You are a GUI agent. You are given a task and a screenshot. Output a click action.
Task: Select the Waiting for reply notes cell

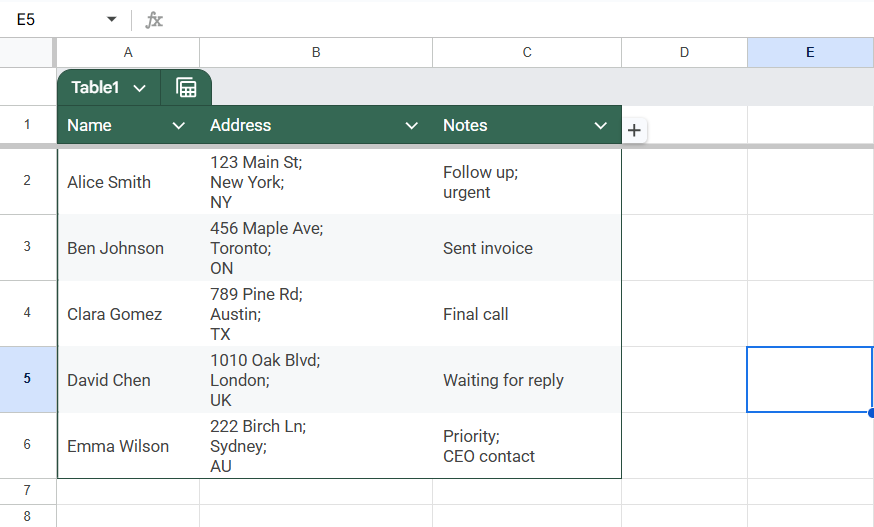(x=527, y=380)
